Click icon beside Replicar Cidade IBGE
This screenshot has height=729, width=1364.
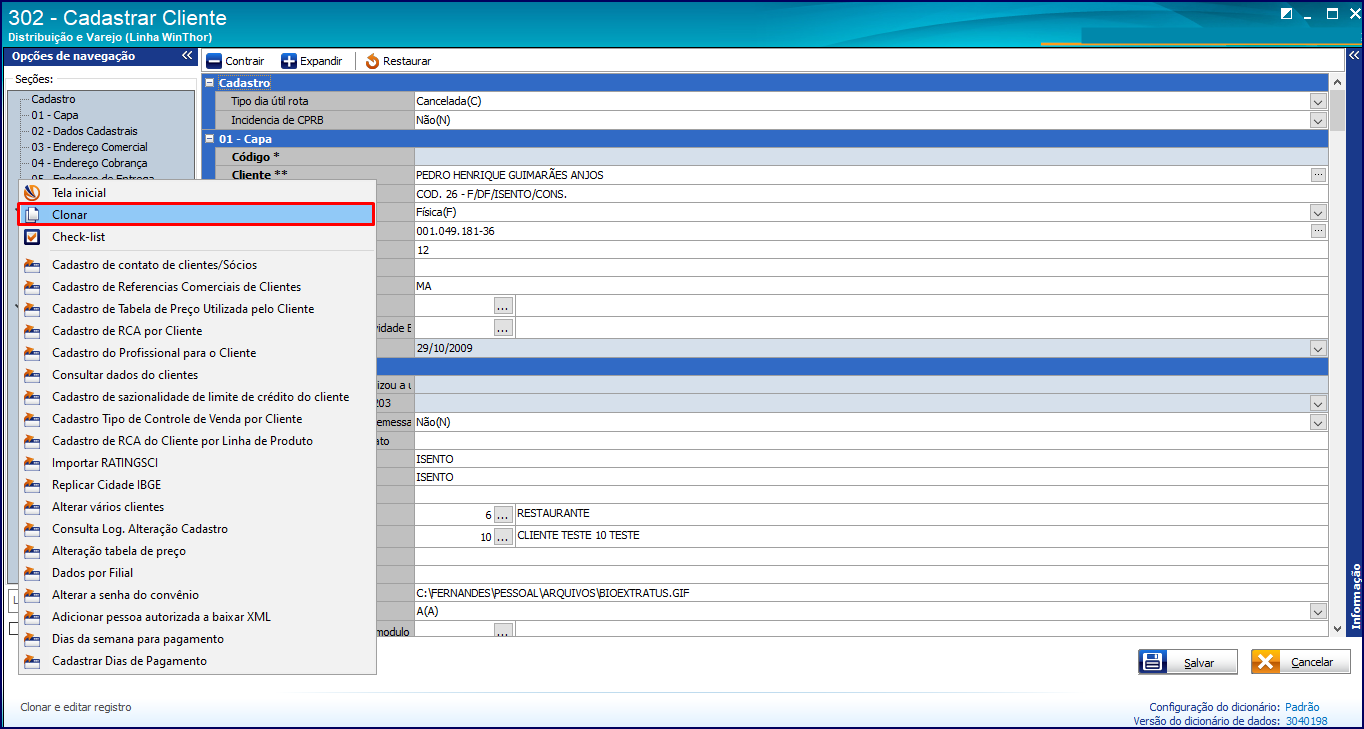32,485
